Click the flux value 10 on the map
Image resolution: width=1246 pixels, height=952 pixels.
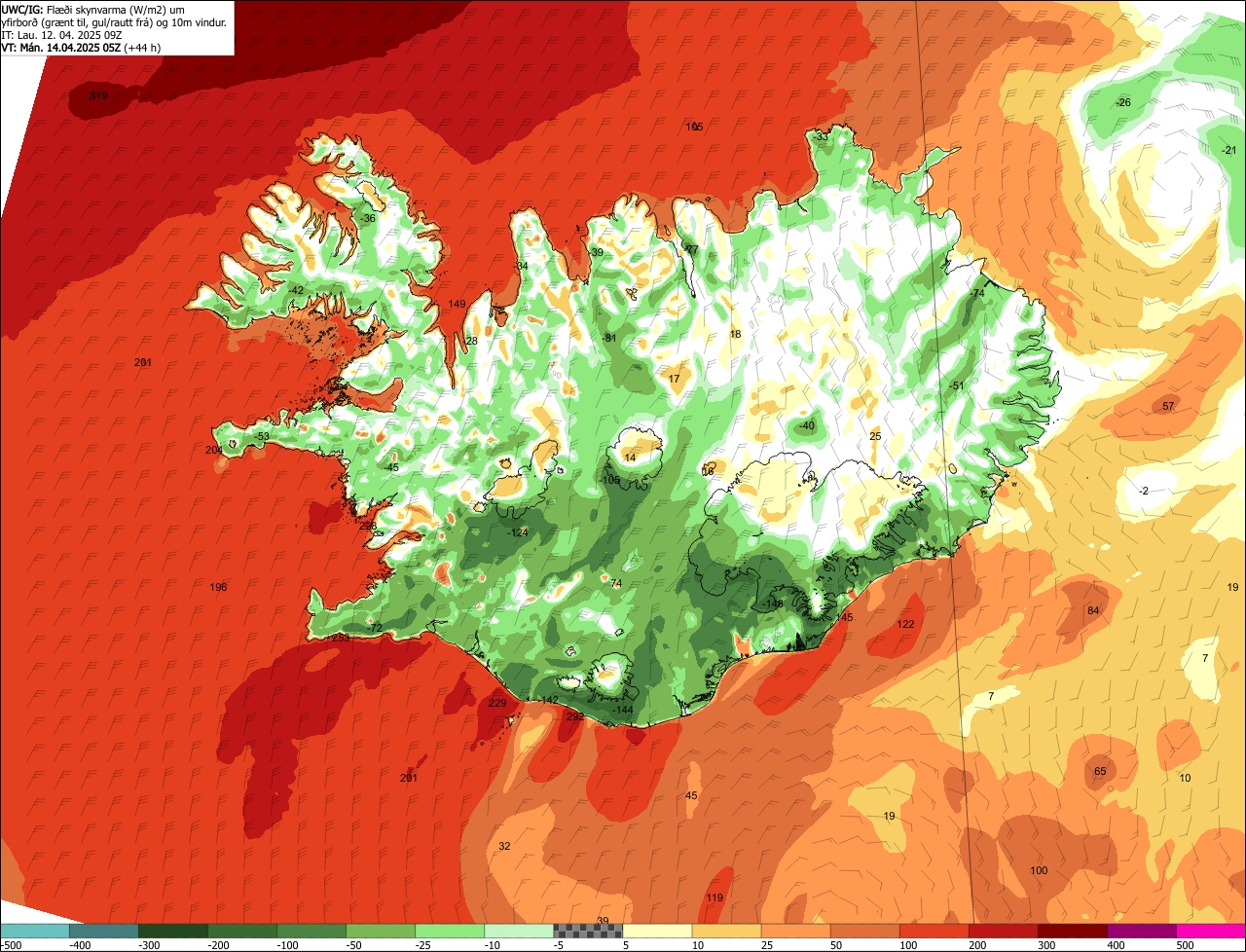1185,778
